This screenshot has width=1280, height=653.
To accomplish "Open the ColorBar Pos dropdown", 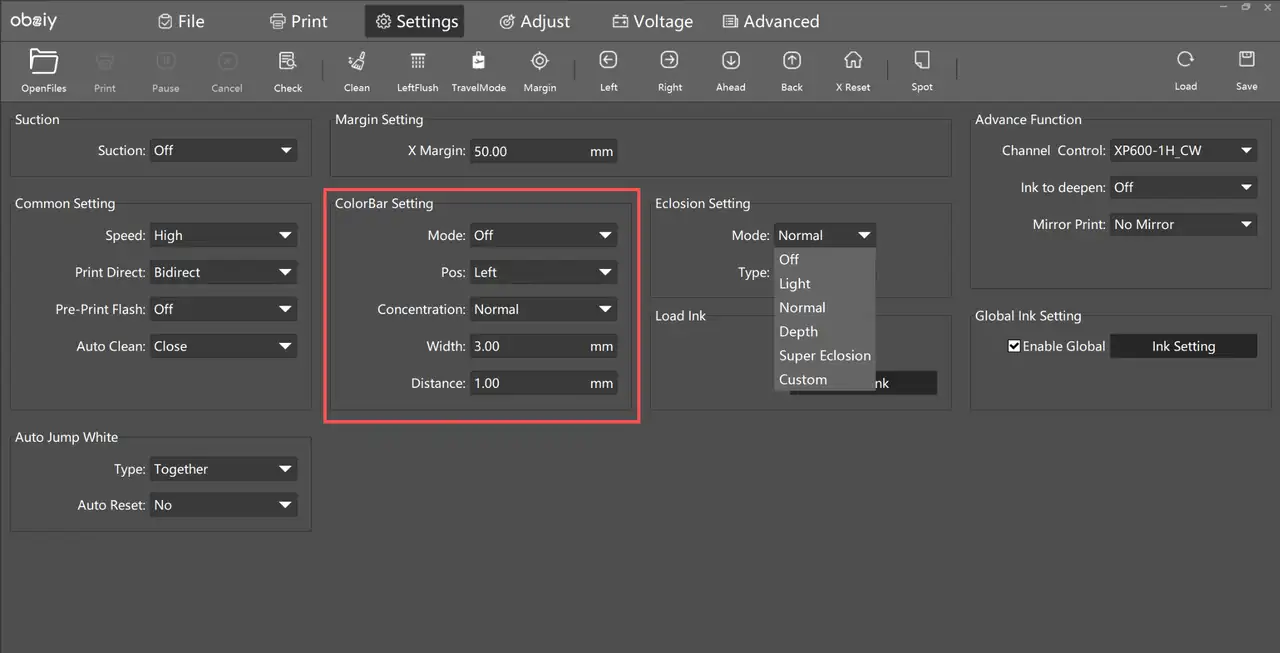I will coord(543,272).
